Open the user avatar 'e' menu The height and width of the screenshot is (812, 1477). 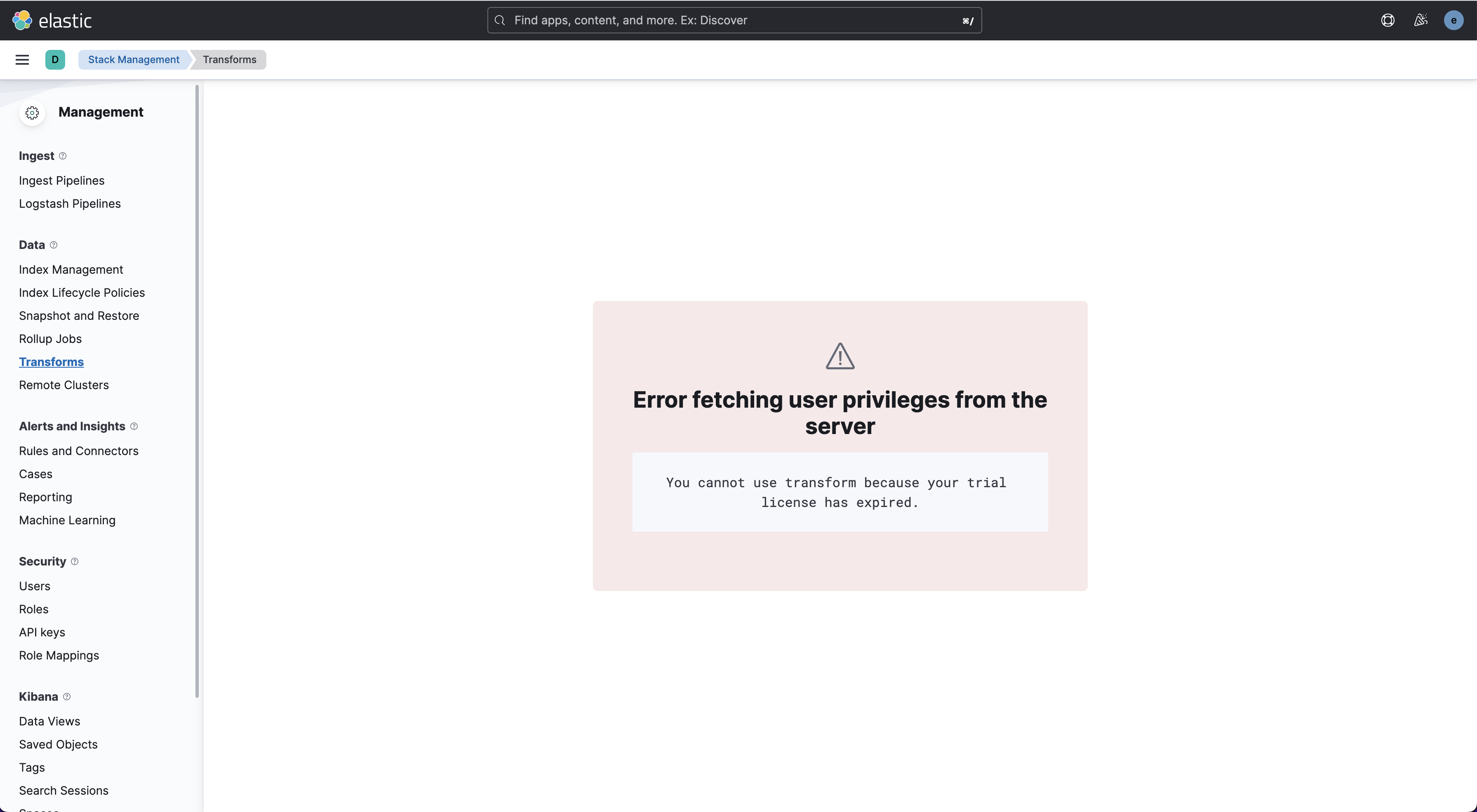coord(1453,20)
